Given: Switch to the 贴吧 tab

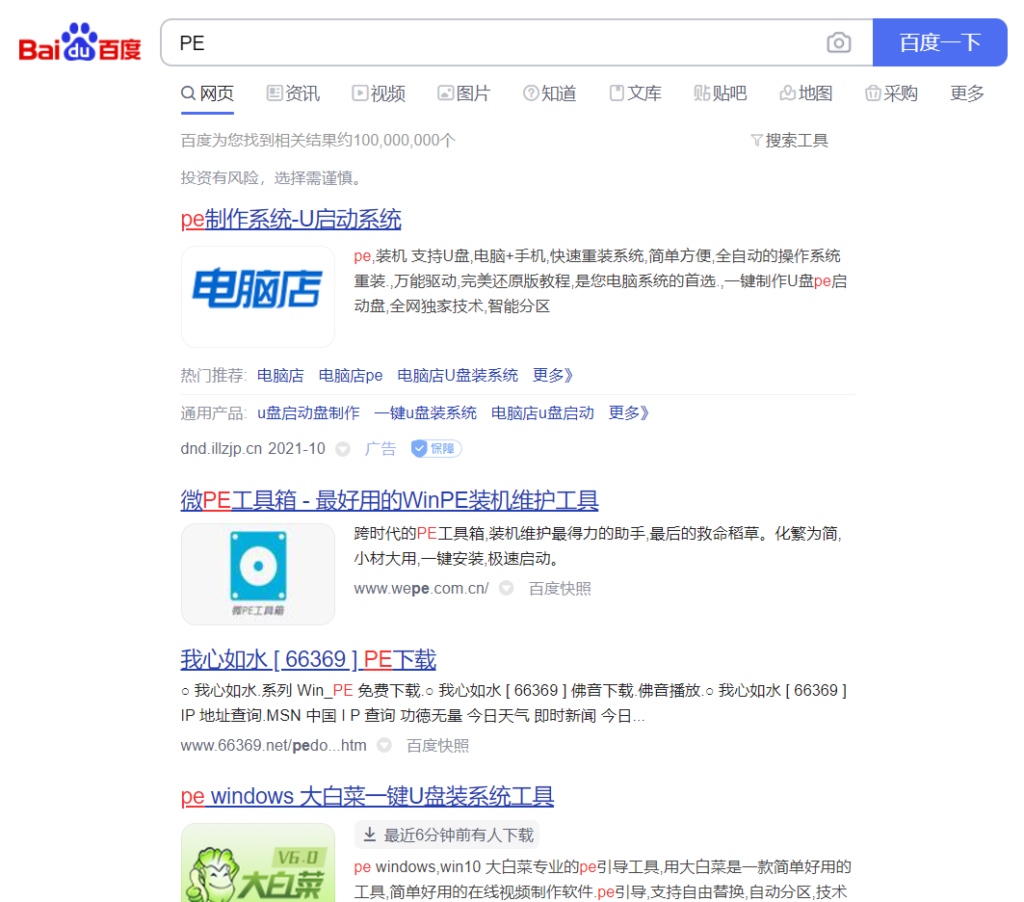Looking at the screenshot, I should pos(720,93).
